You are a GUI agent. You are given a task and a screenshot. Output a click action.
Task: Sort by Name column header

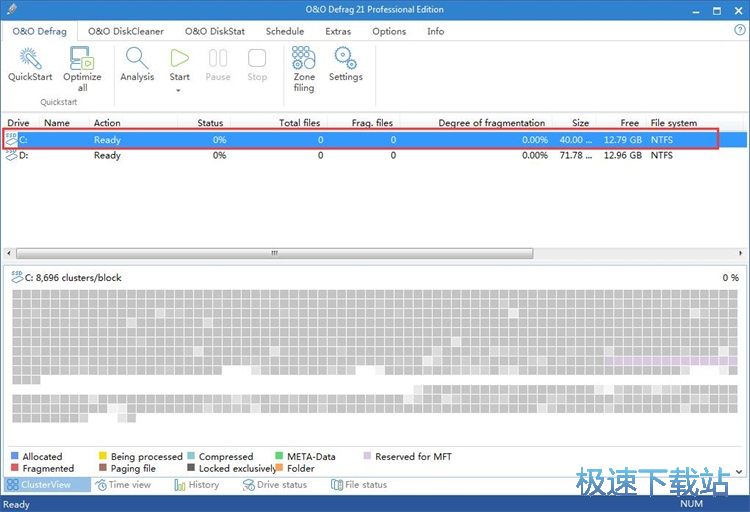pyautogui.click(x=57, y=123)
